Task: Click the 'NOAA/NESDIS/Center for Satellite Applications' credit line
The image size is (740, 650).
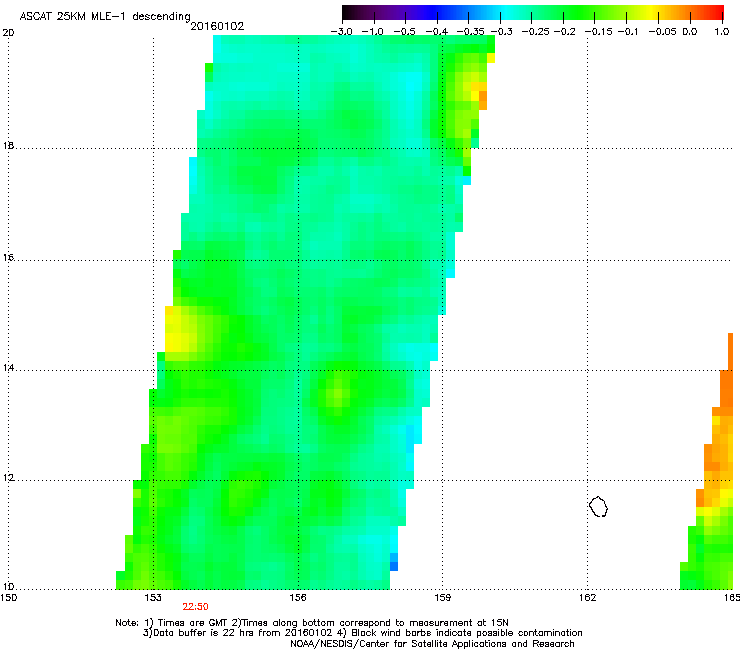Action: coord(432,644)
